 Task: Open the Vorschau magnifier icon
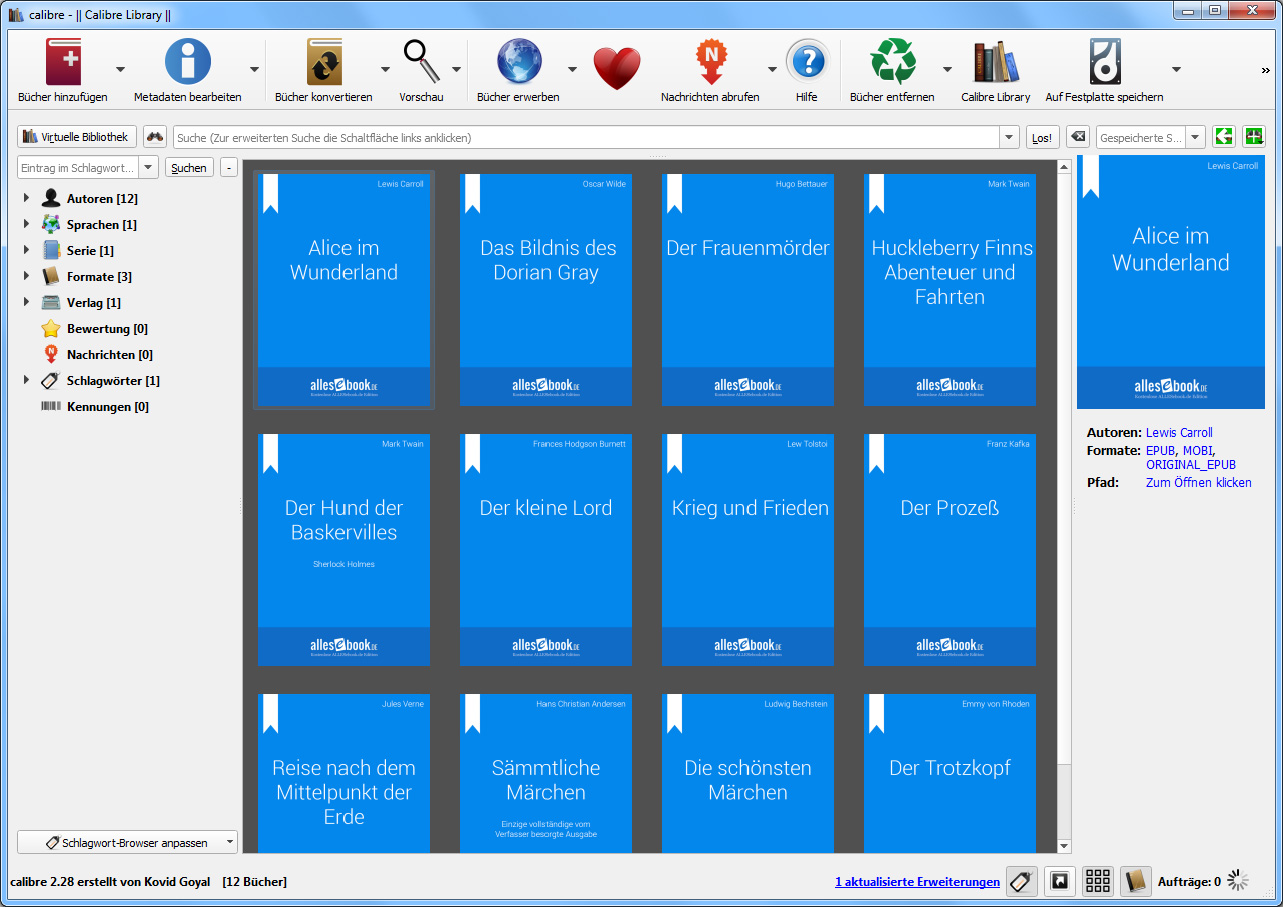[421, 61]
